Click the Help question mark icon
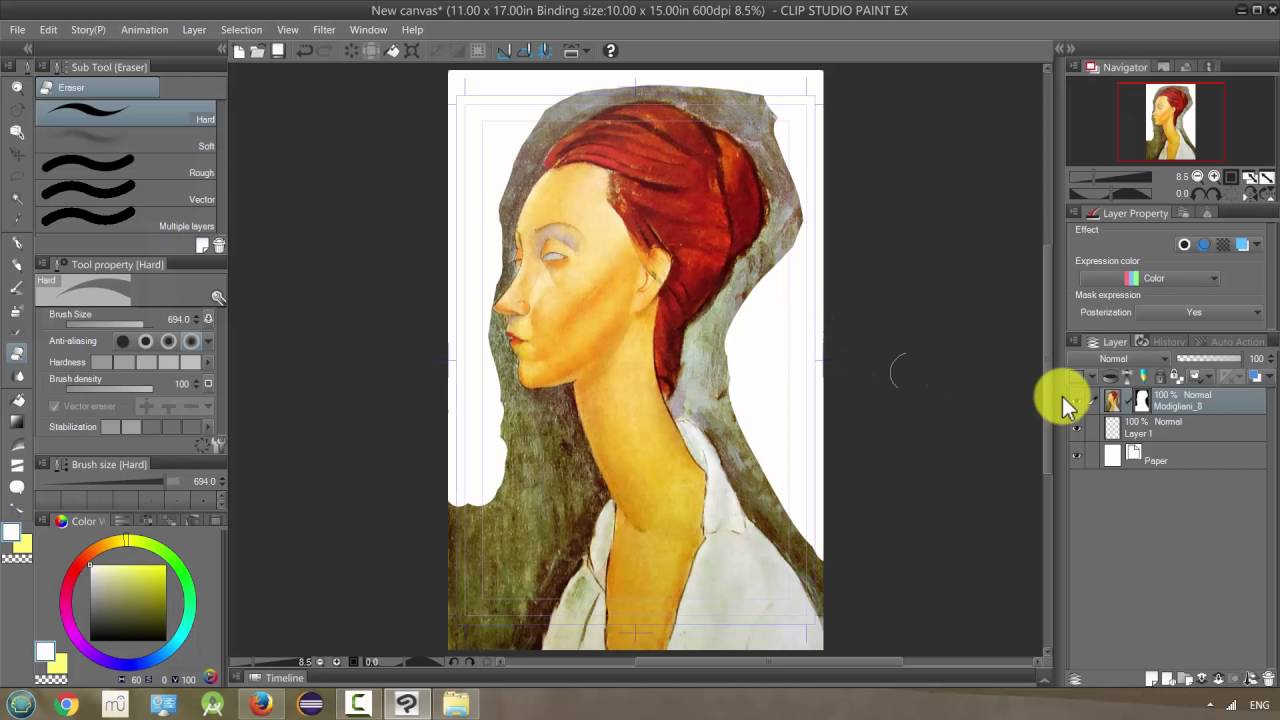 (611, 51)
